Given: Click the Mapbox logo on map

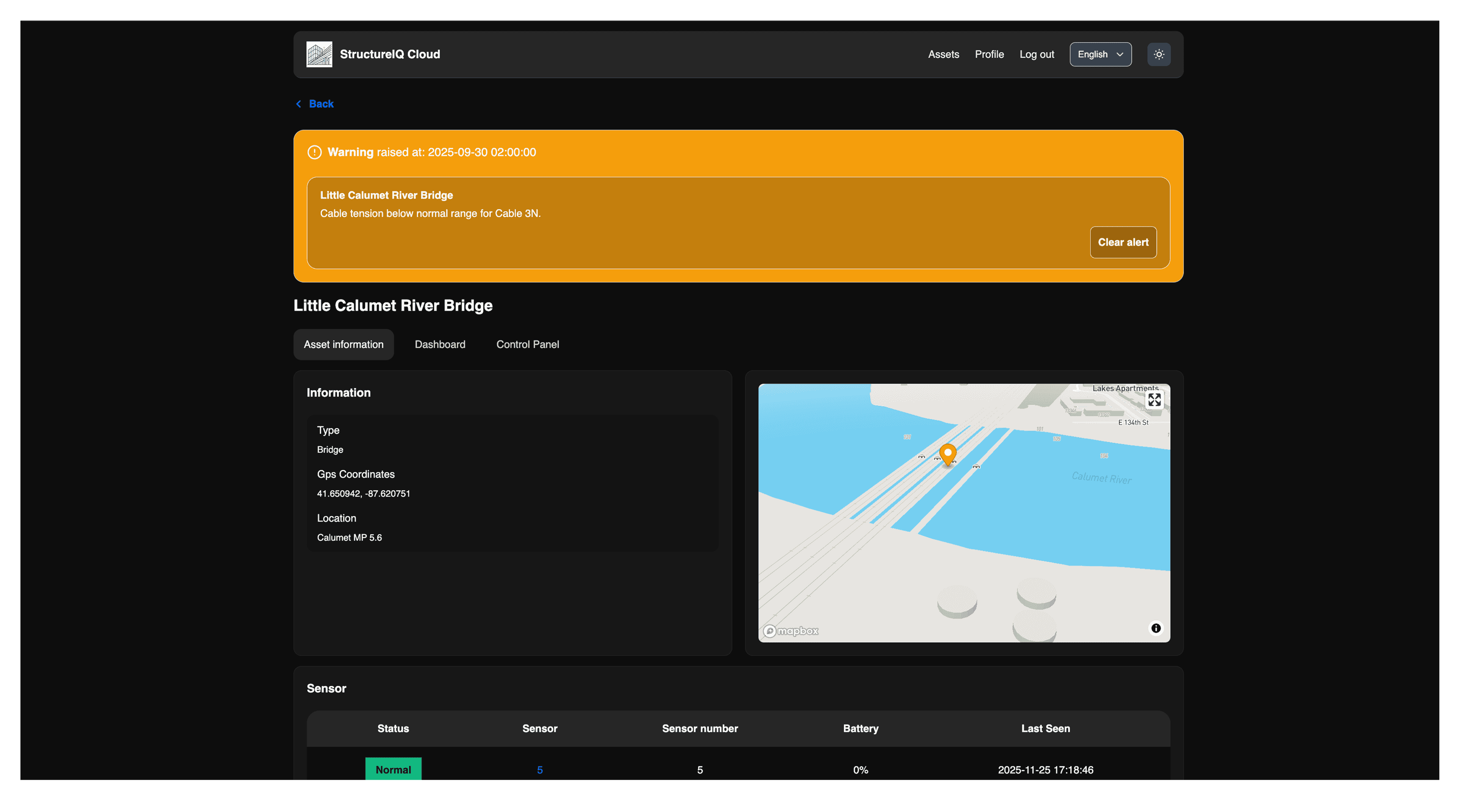Looking at the screenshot, I should coord(791,631).
